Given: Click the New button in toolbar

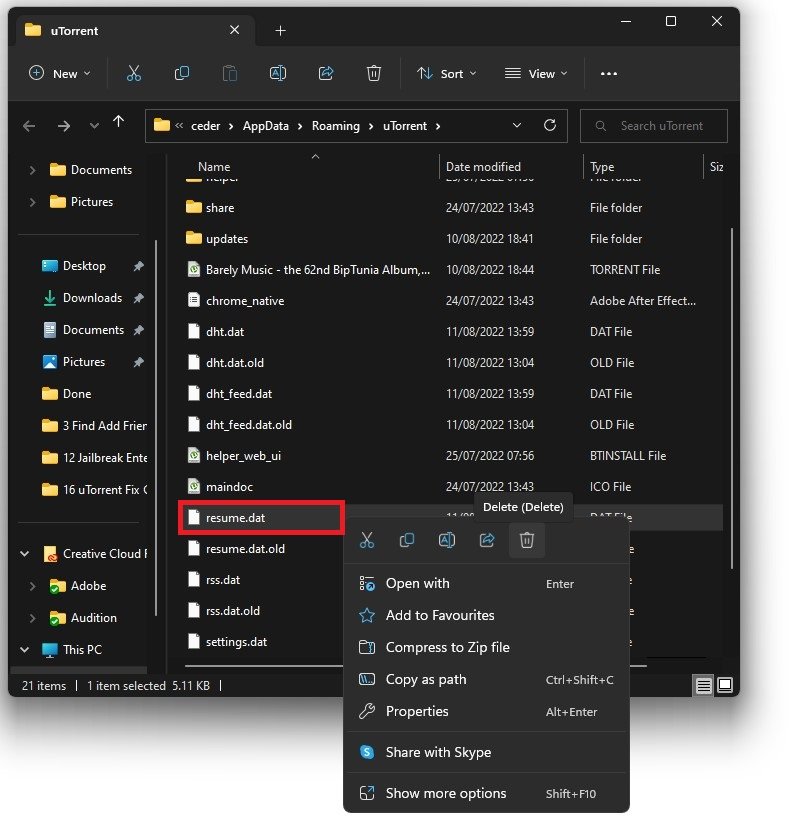Looking at the screenshot, I should tap(59, 74).
